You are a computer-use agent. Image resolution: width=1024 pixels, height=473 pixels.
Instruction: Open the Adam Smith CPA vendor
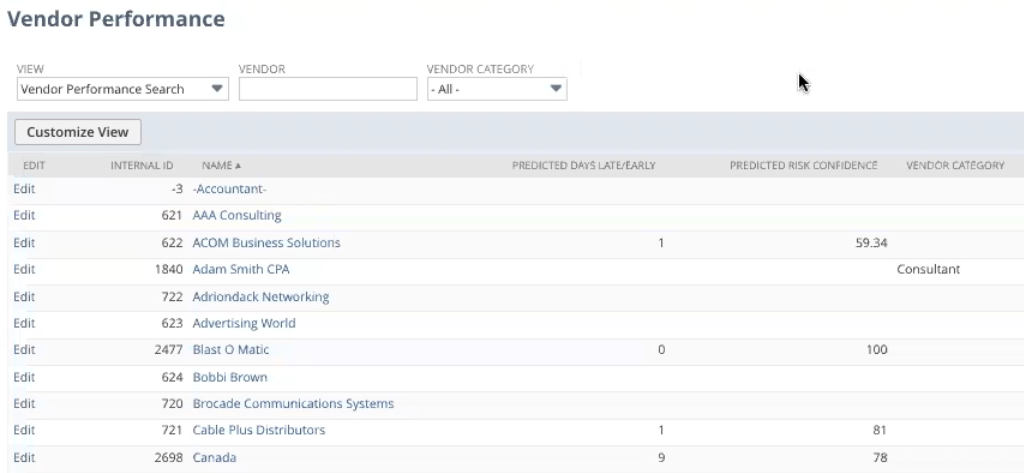tap(241, 269)
